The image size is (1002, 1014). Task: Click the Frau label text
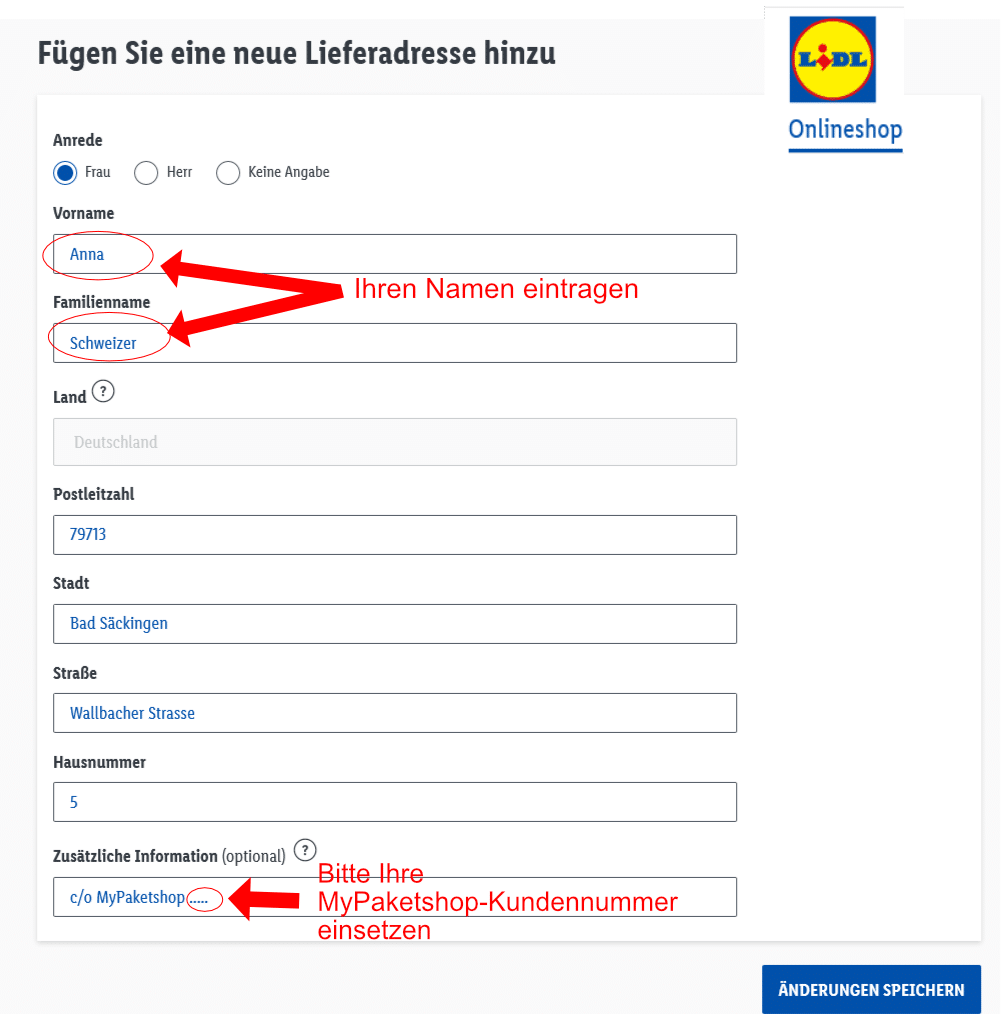[x=98, y=172]
